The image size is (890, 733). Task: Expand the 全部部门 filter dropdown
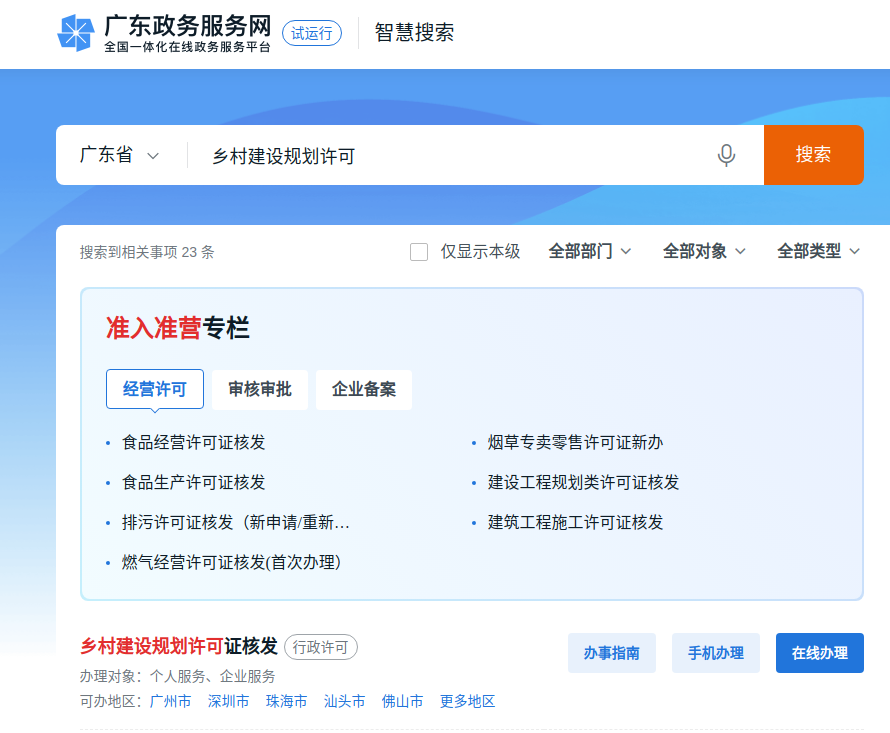point(590,252)
